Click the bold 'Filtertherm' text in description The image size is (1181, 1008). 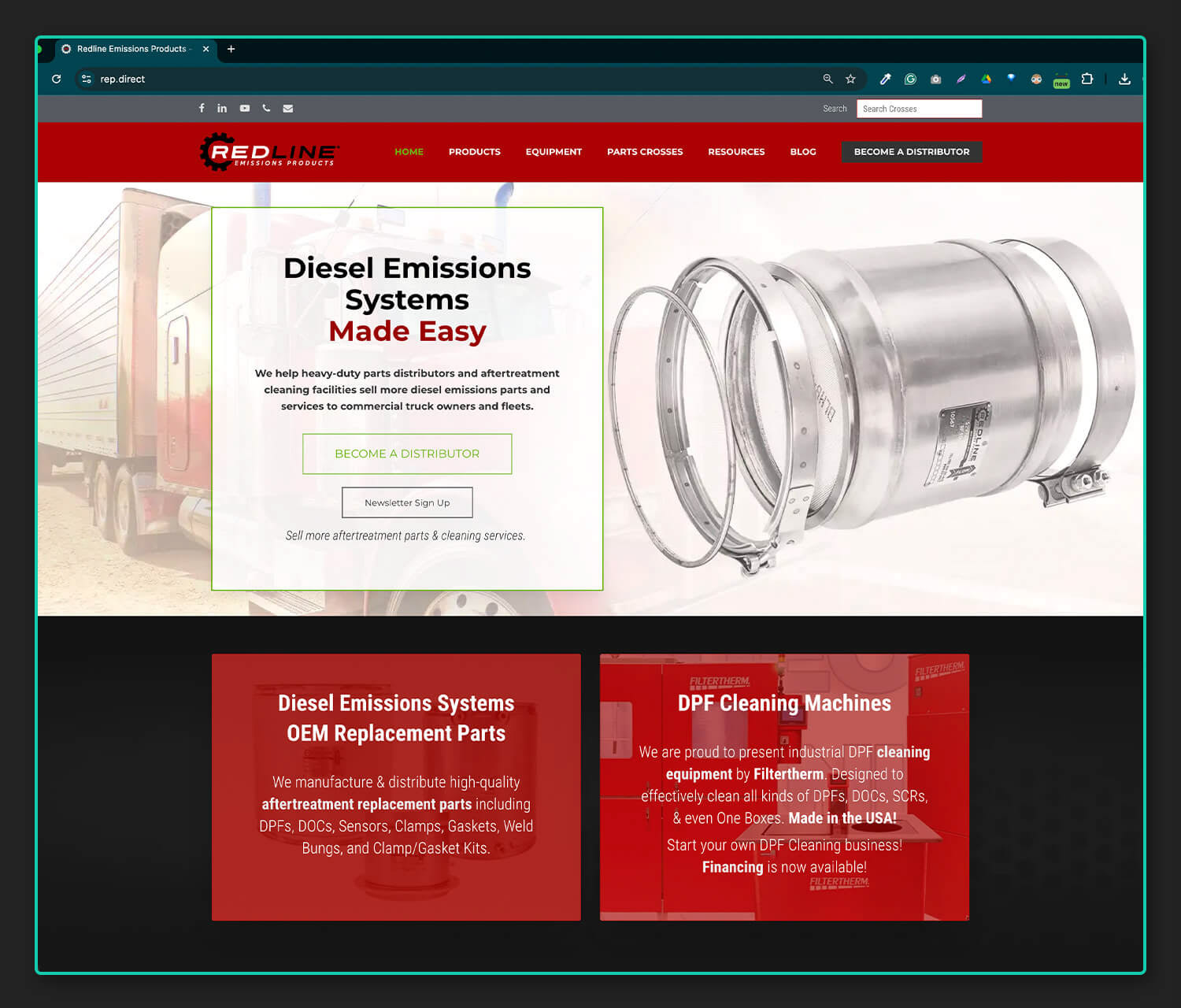[x=789, y=774]
